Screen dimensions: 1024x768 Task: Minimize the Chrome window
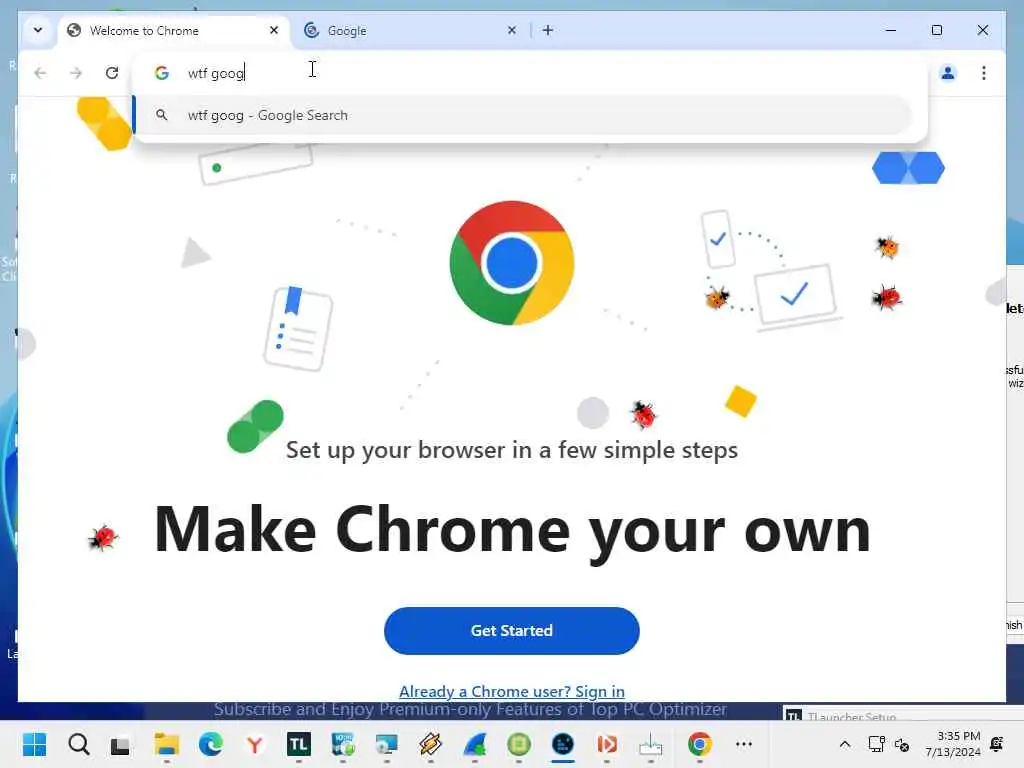coord(891,30)
